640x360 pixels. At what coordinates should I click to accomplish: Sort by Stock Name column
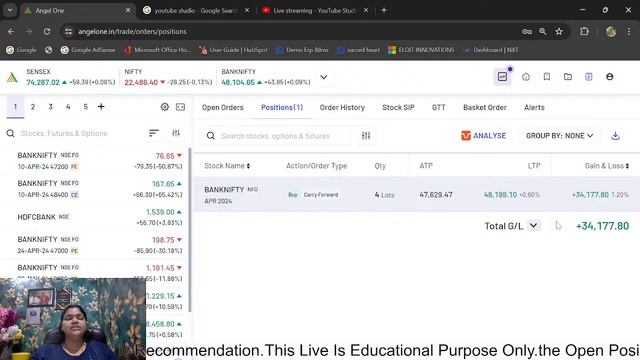227,166
